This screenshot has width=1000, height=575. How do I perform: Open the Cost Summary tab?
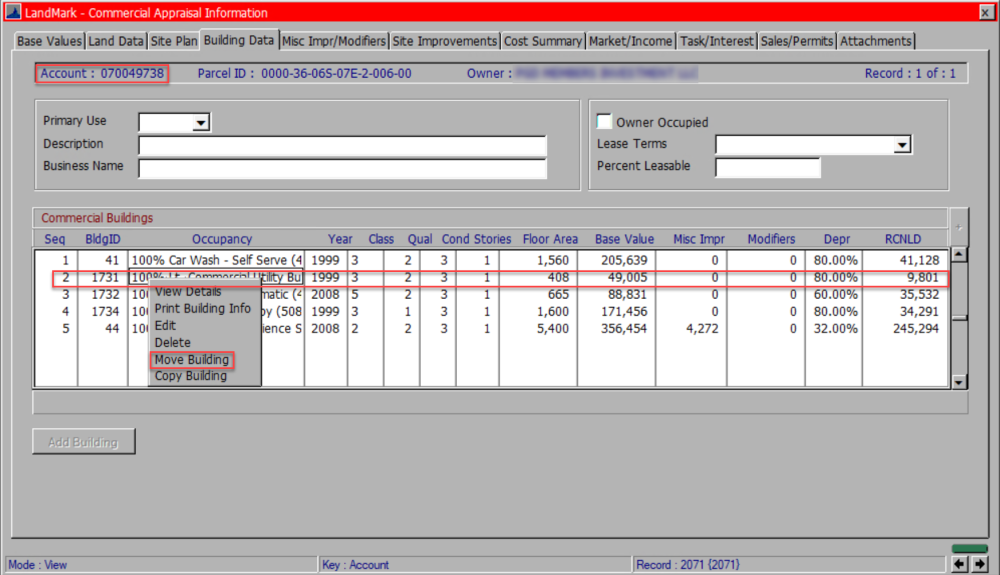tap(543, 41)
